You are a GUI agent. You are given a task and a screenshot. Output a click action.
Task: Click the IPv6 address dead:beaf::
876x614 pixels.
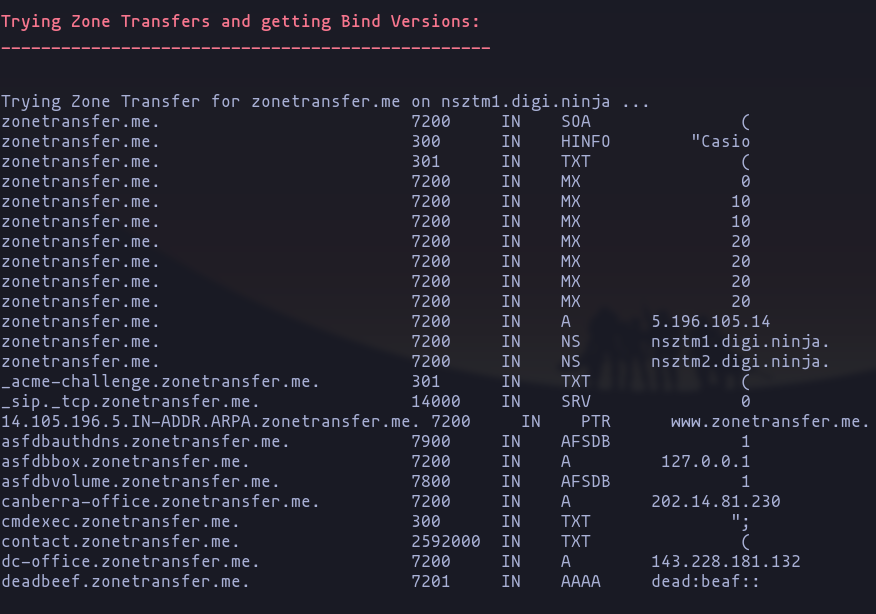(x=706, y=582)
